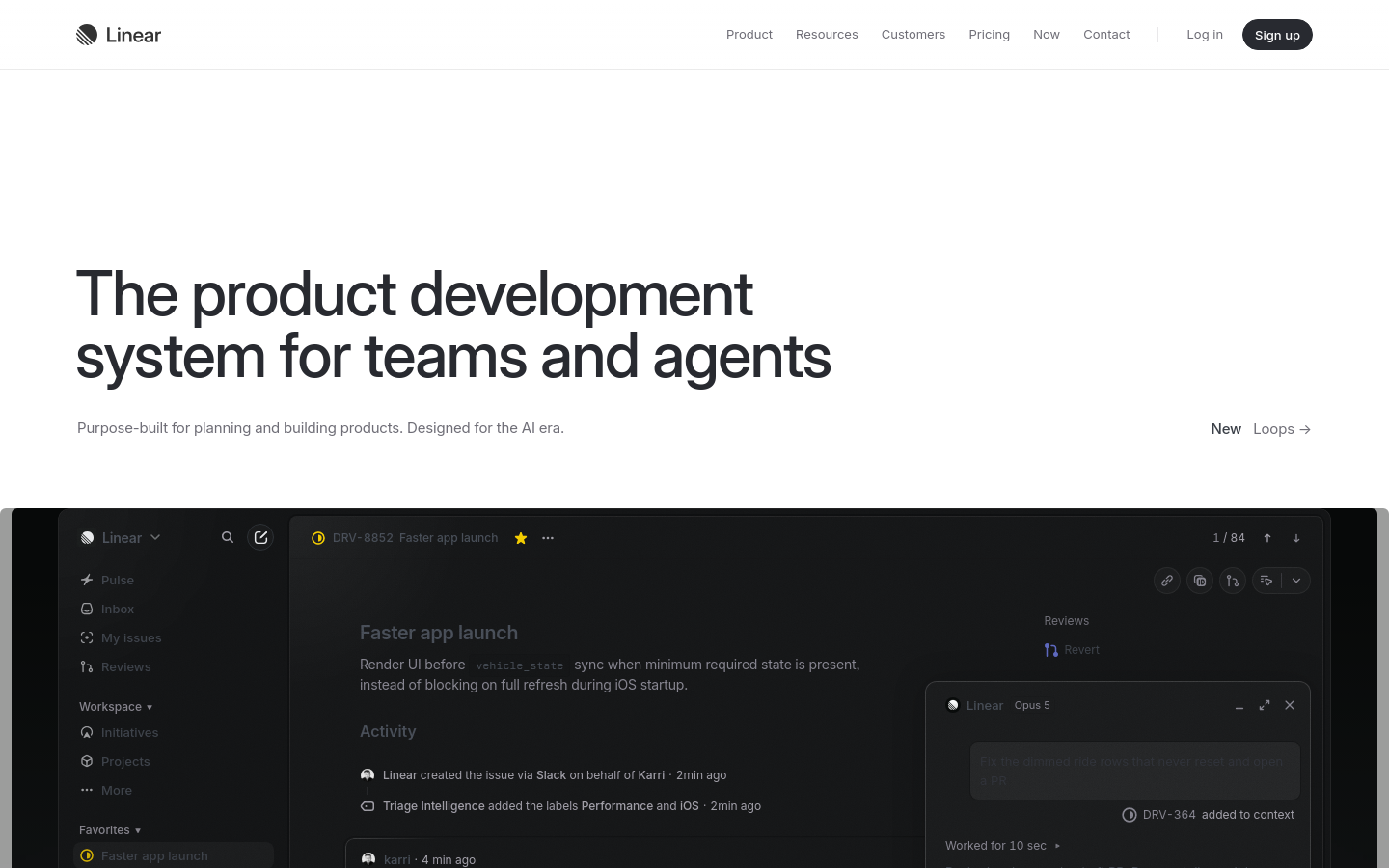Click the Reviews heading above Revert
Viewport: 1389px width, 868px height.
pyautogui.click(x=1067, y=621)
